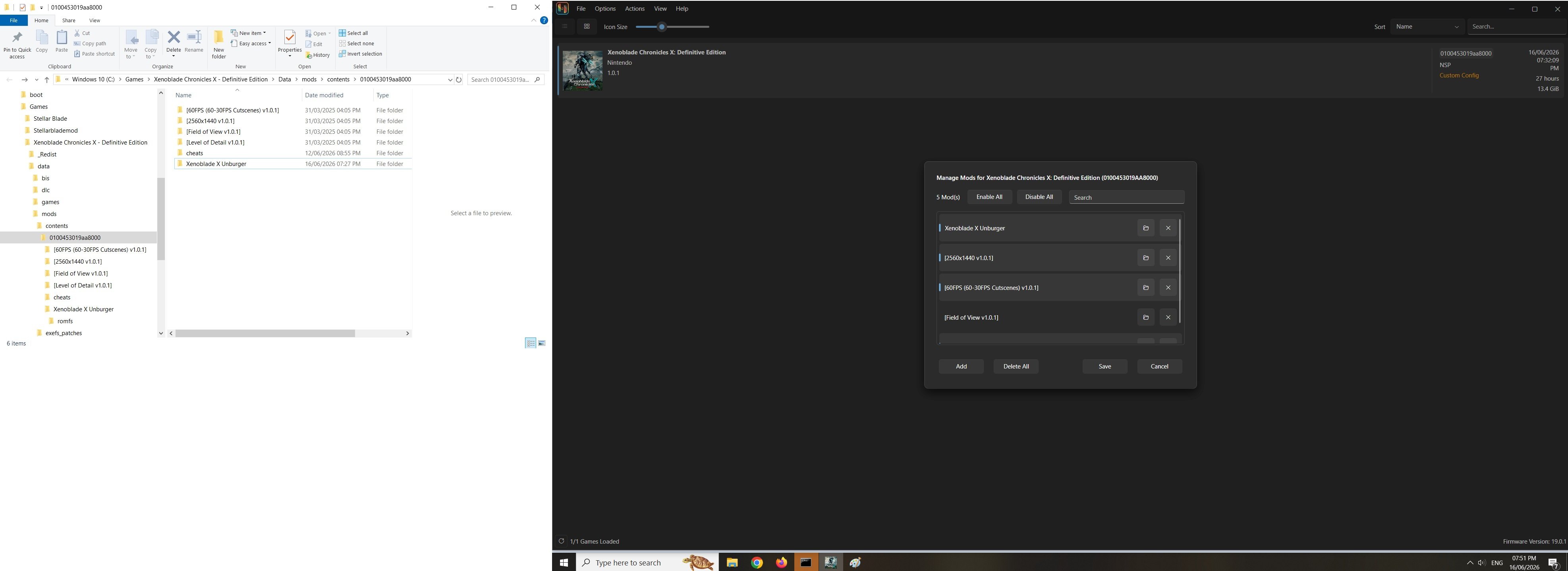The width and height of the screenshot is (1568, 571).
Task: Click History icon in Explorer ribbon
Action: click(x=318, y=55)
